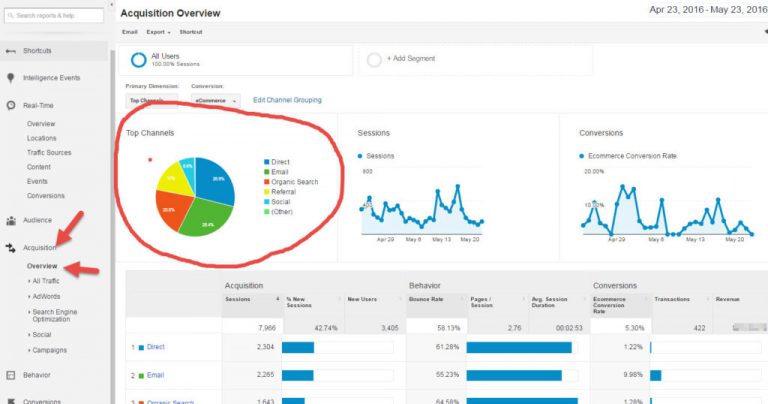Open the Export dropdown menu

156,32
